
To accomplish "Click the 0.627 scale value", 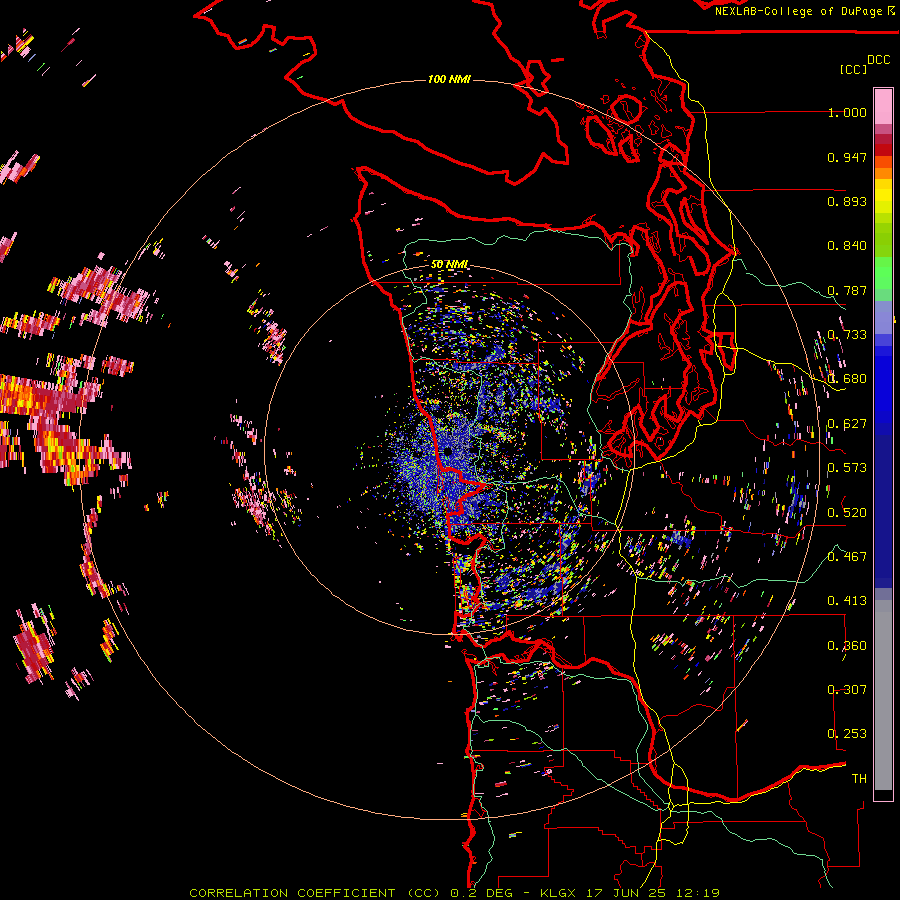I will click(x=847, y=424).
